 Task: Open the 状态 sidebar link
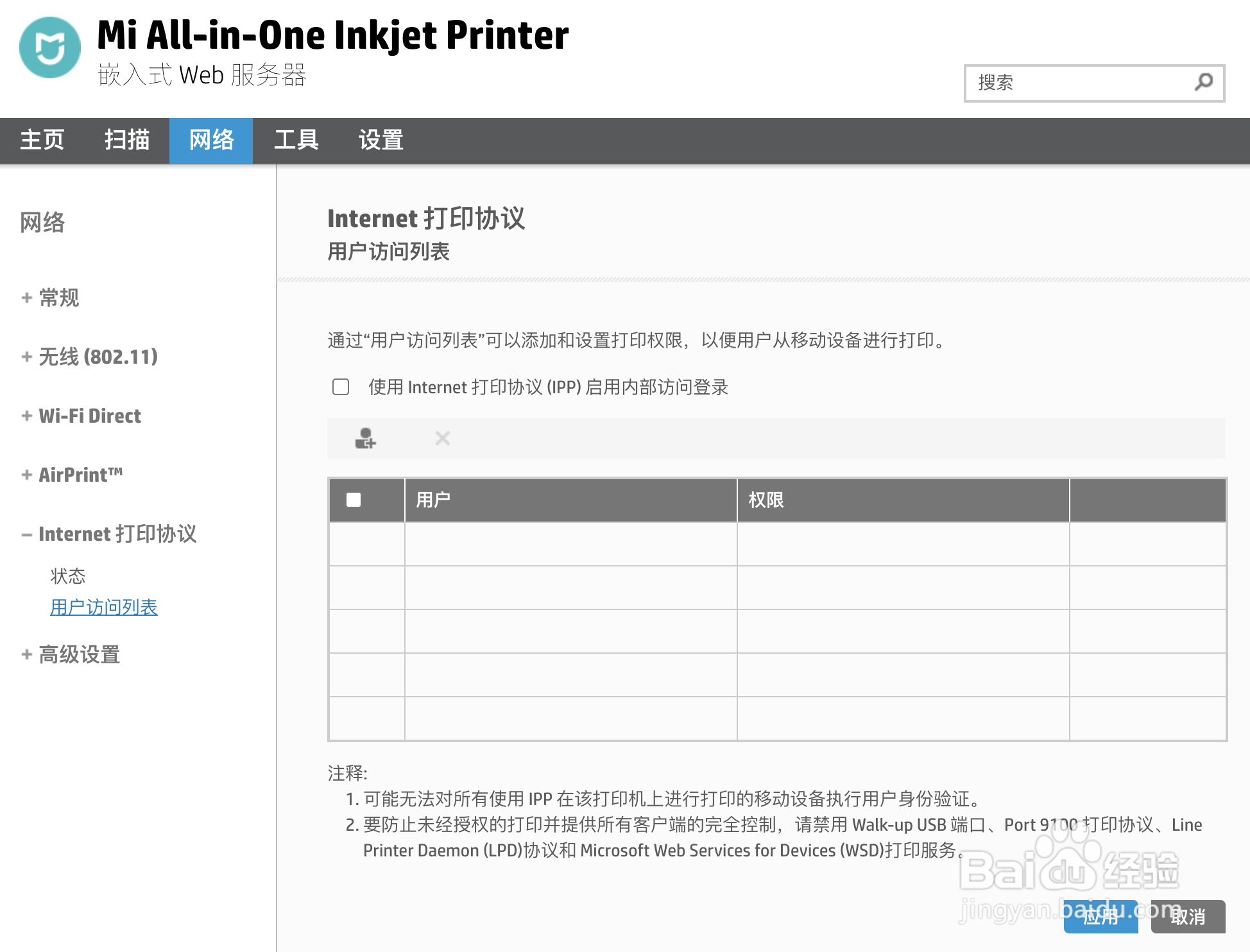click(x=68, y=575)
